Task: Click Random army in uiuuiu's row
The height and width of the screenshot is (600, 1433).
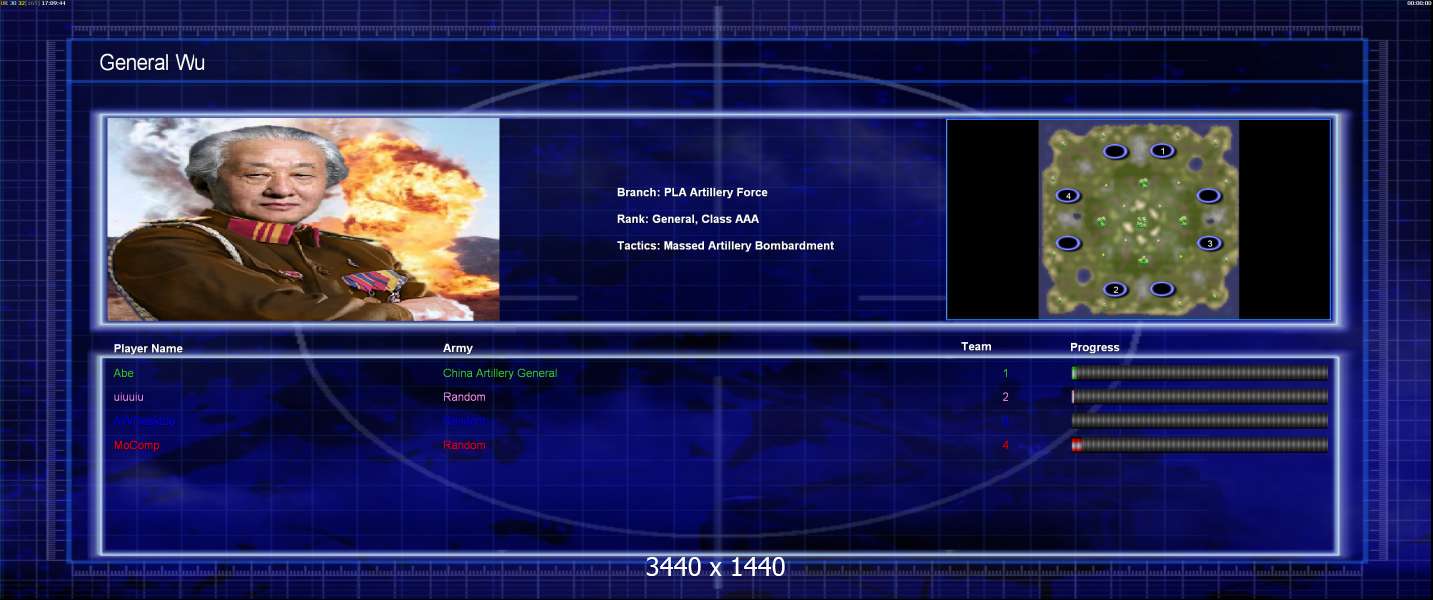Action: 464,397
